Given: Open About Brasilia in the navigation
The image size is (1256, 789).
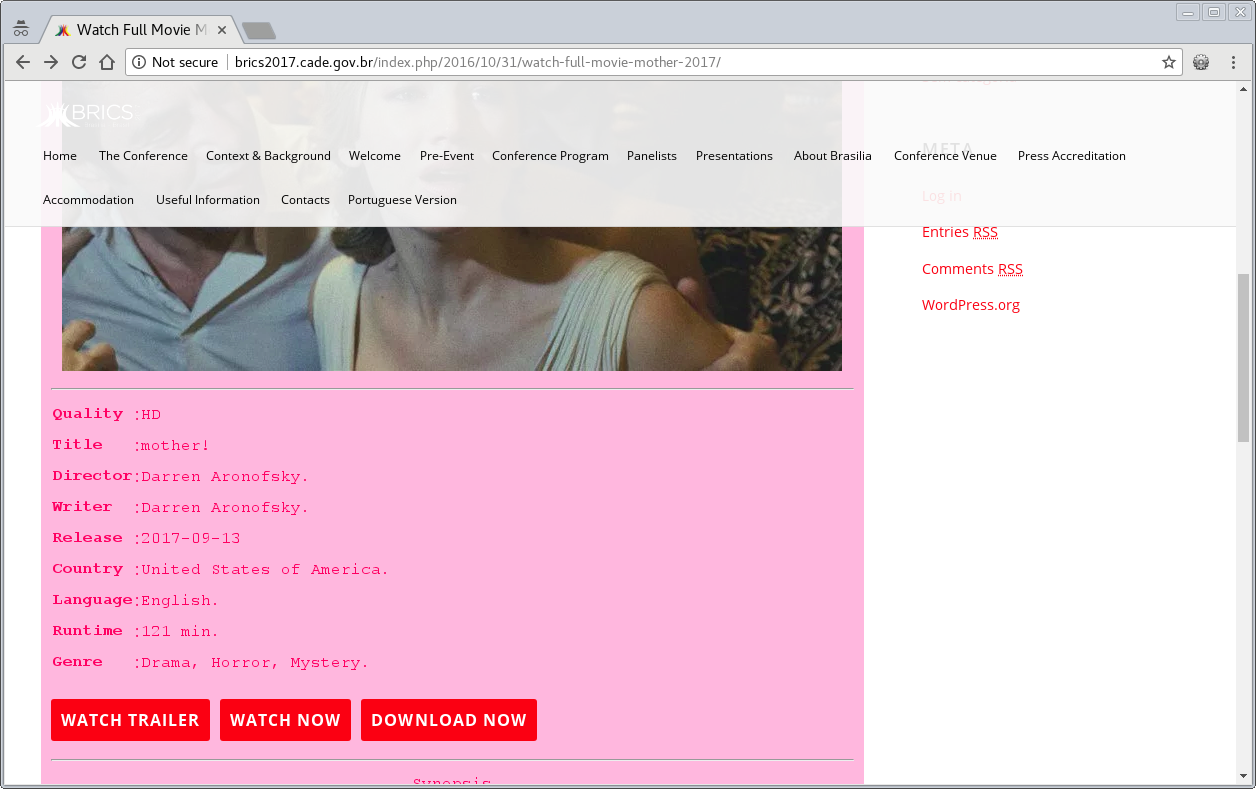Looking at the screenshot, I should (x=833, y=156).
